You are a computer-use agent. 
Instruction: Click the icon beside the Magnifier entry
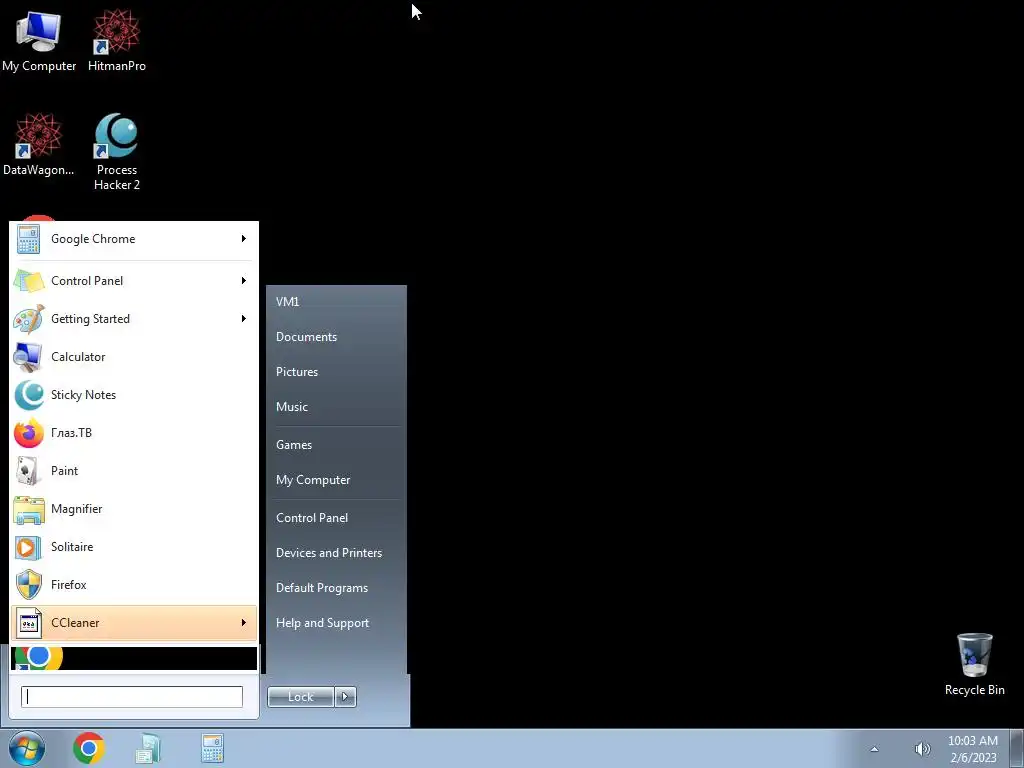[29, 509]
